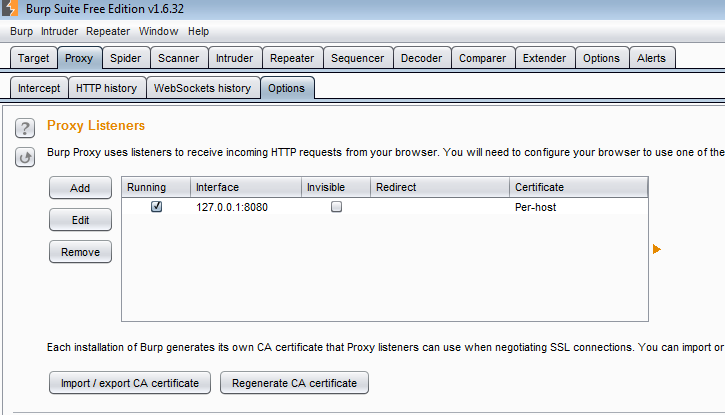Go to the Alerts tab

click(651, 58)
